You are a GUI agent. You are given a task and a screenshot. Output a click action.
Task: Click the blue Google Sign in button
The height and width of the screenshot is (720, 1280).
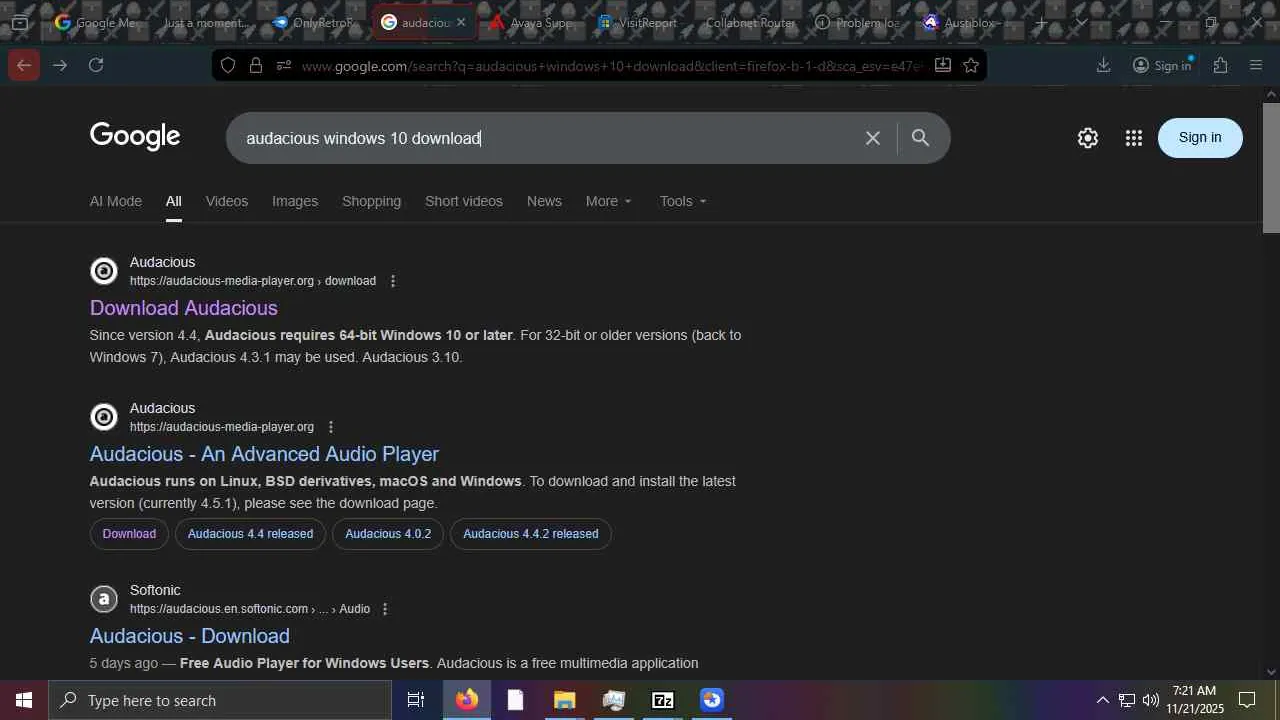pos(1200,138)
